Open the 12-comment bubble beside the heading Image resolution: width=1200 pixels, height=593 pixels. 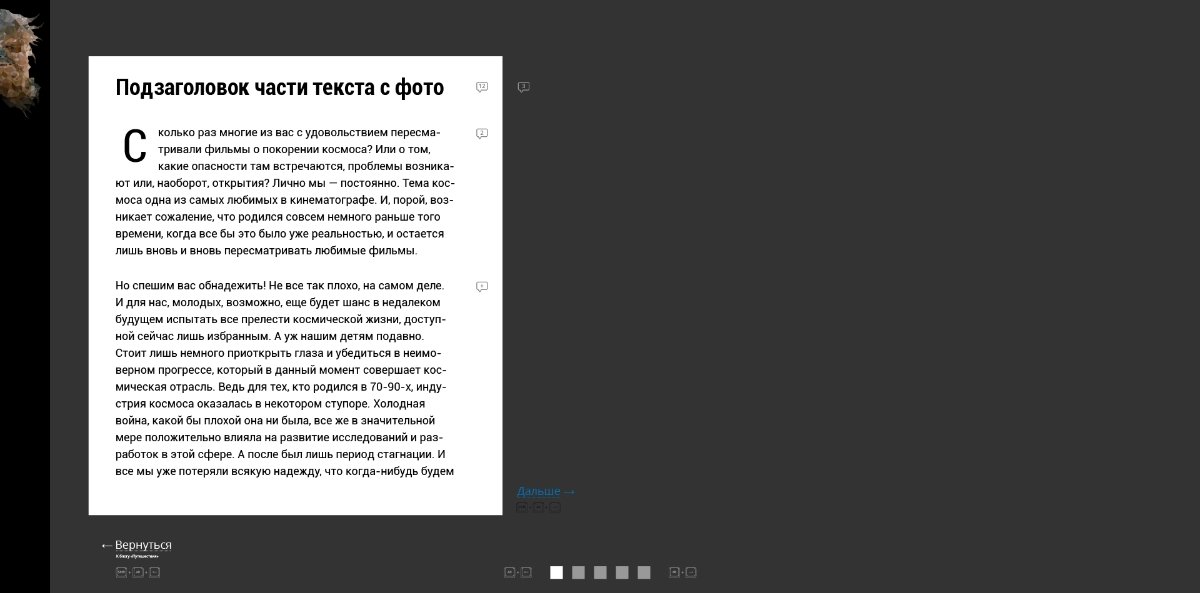pos(482,87)
